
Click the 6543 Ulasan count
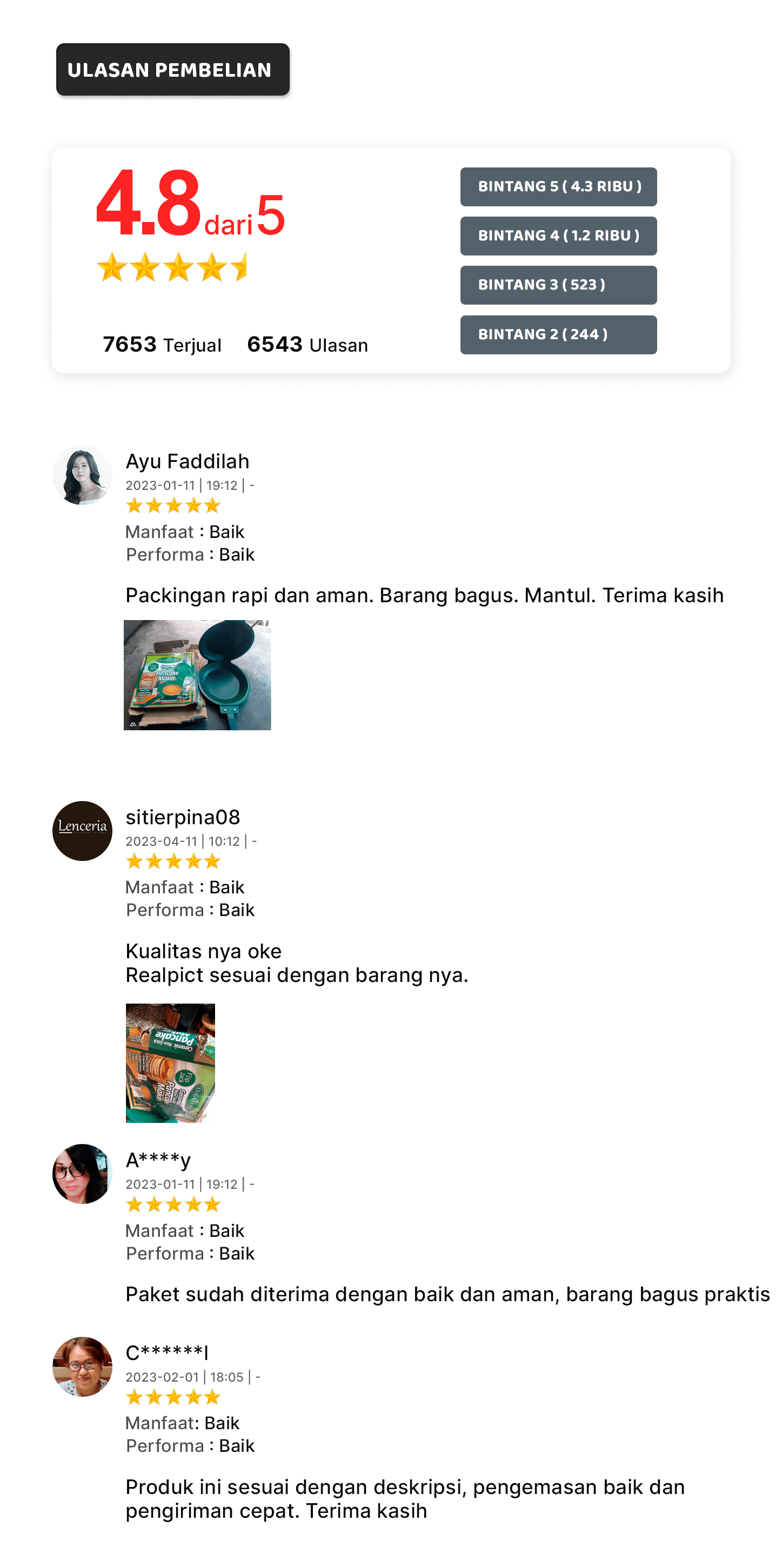[x=308, y=345]
